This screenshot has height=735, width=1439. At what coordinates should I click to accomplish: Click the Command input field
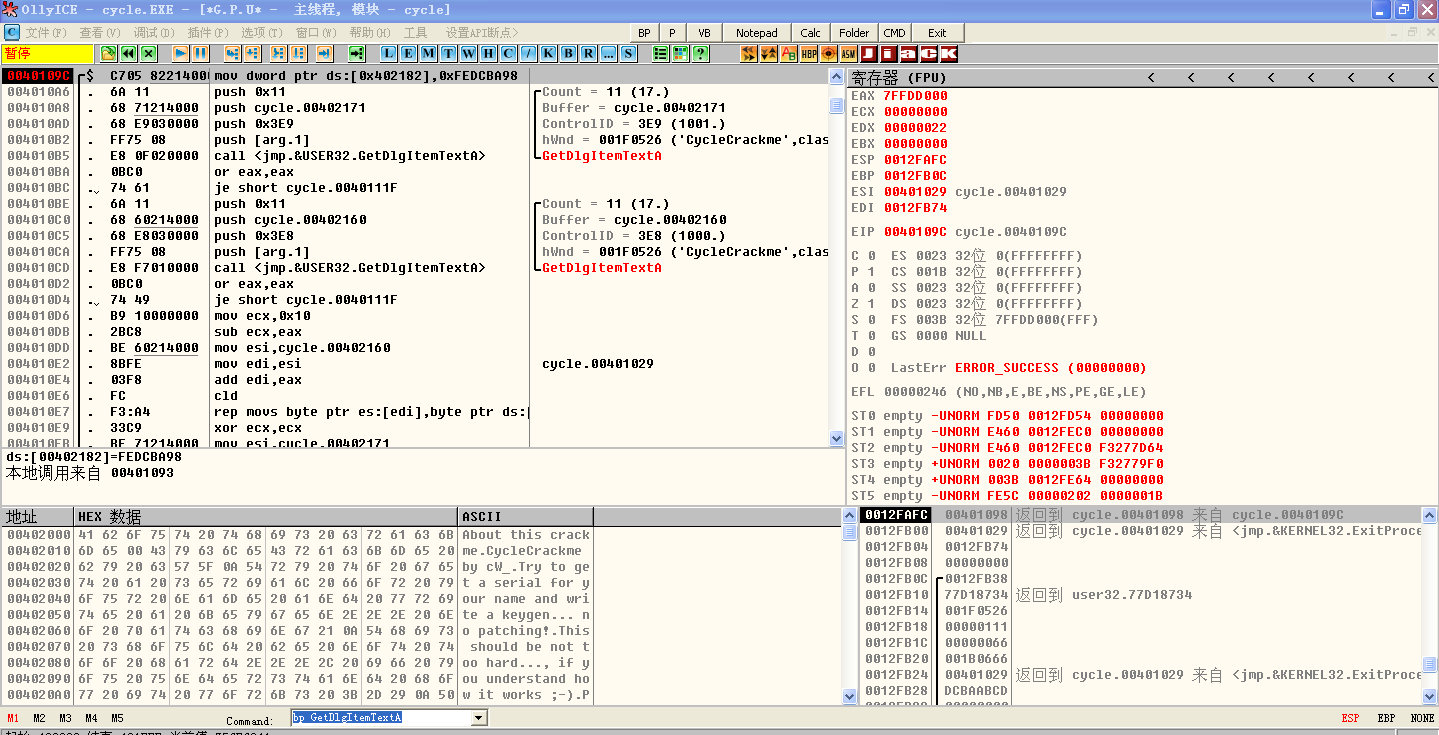pos(381,717)
